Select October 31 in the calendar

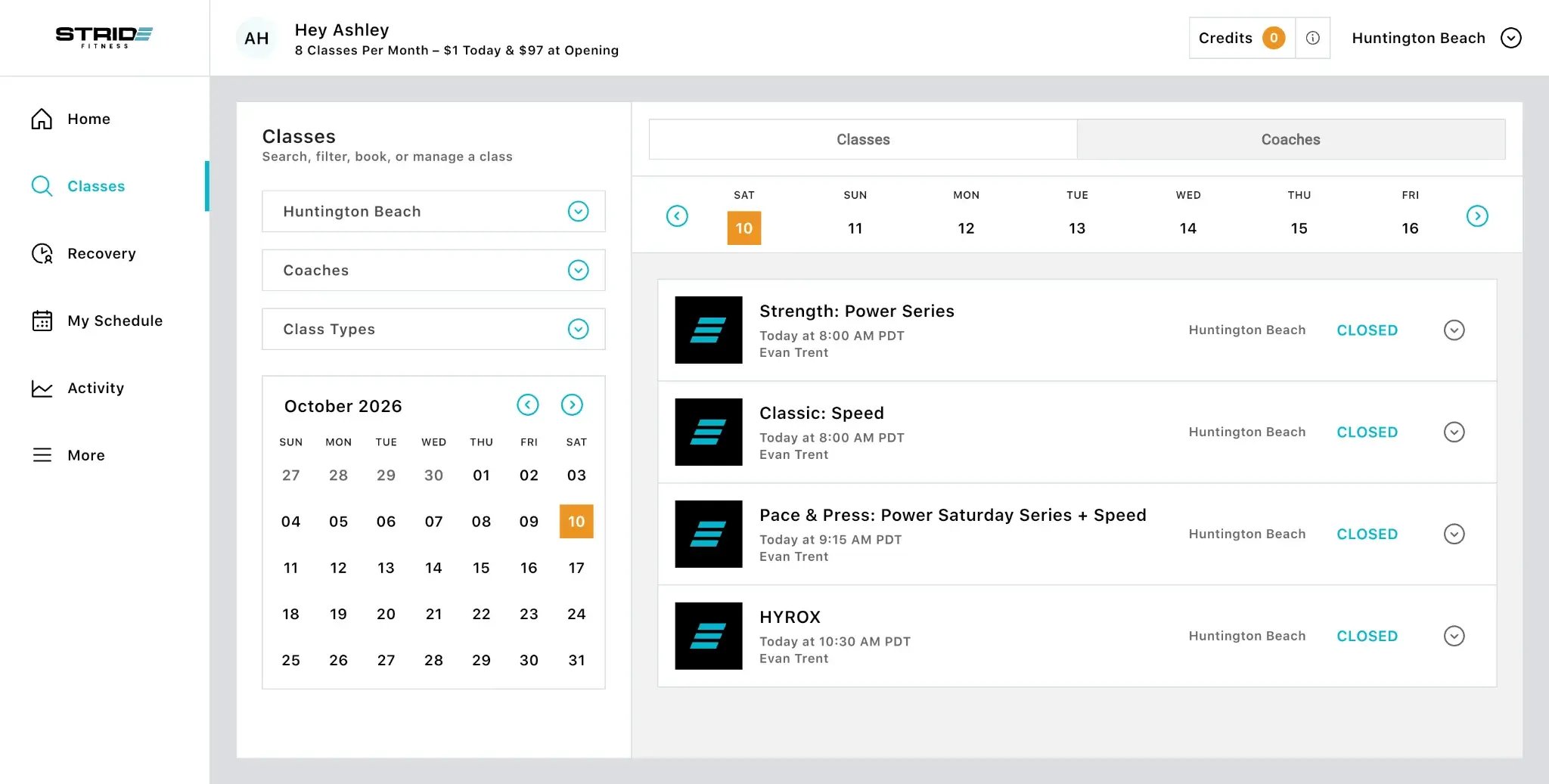point(576,660)
